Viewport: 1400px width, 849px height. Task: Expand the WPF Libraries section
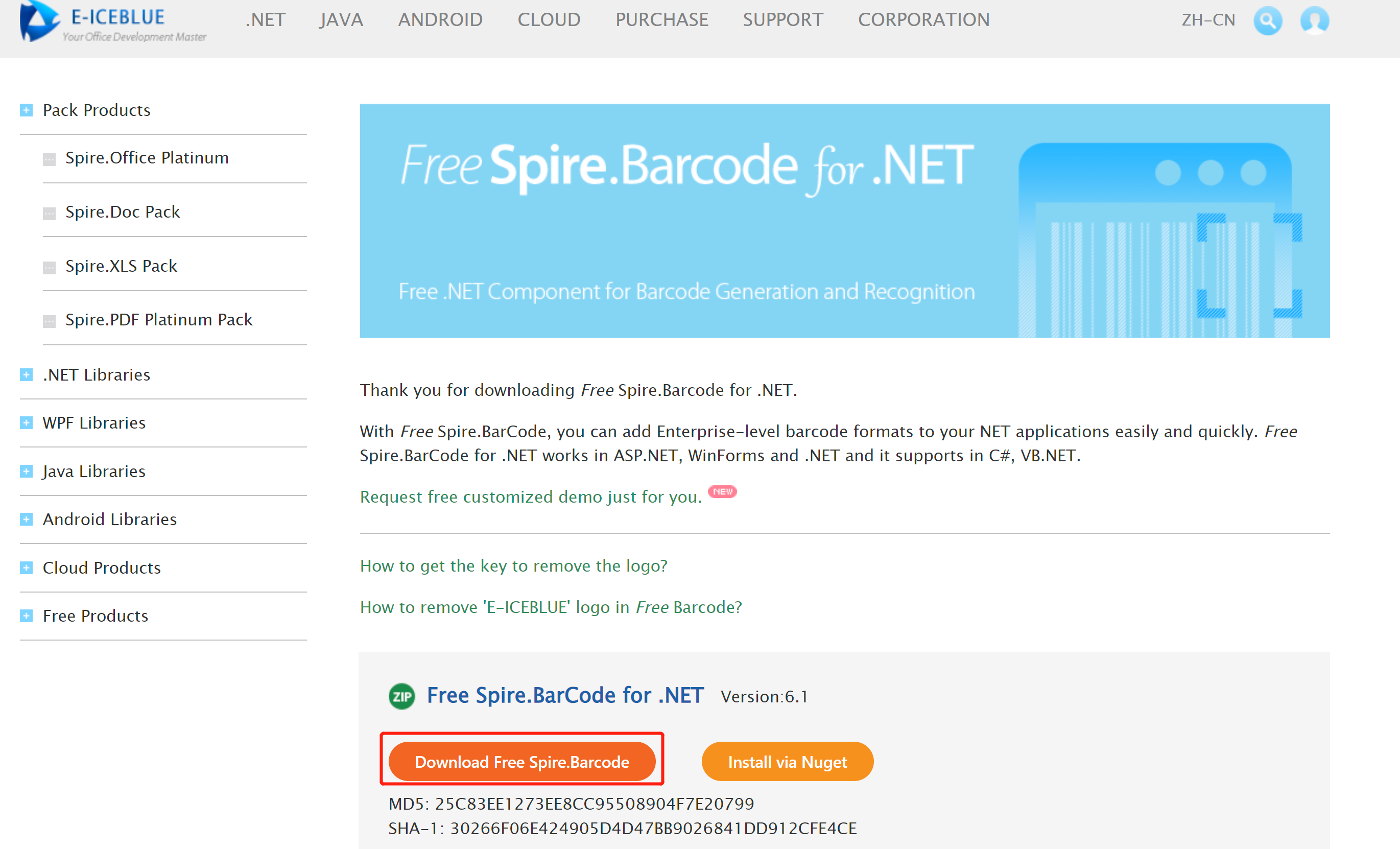pyautogui.click(x=26, y=422)
